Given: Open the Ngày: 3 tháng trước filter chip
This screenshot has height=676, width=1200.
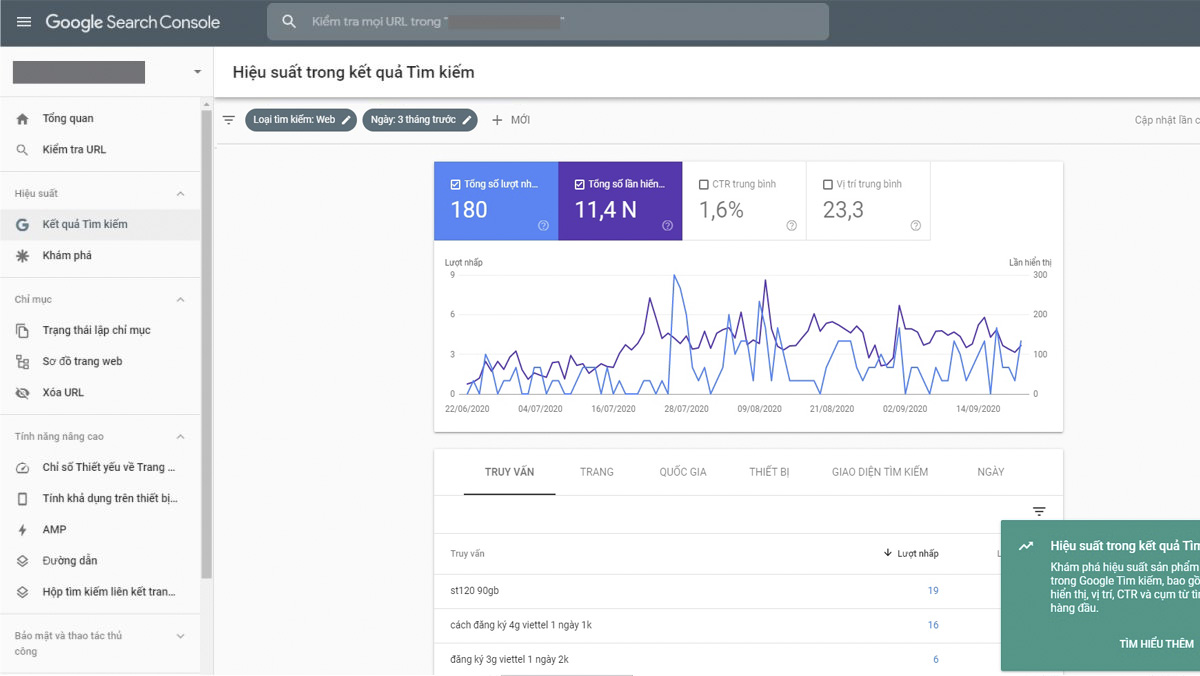Looking at the screenshot, I should 420,120.
